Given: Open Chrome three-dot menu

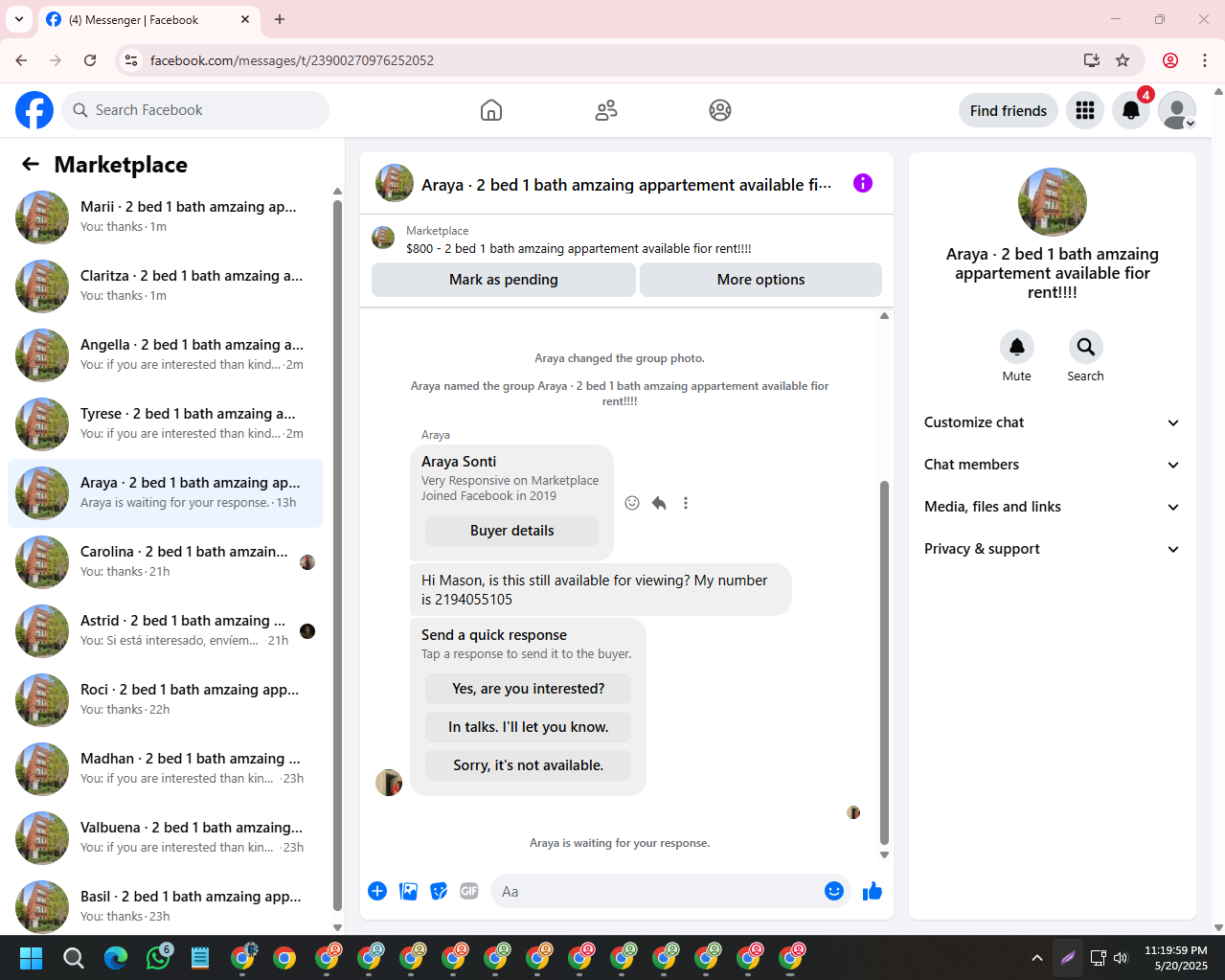Looking at the screenshot, I should coord(1205,60).
